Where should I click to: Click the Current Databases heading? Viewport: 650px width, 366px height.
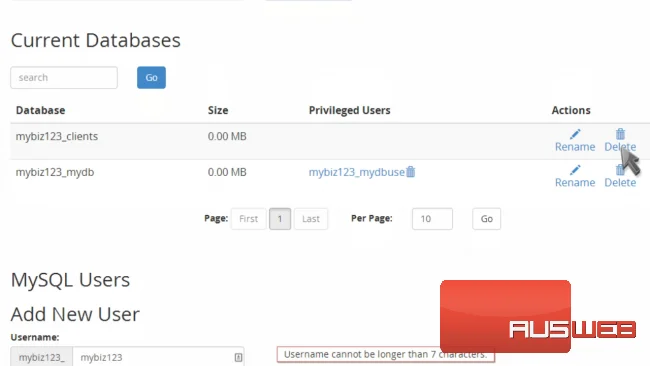tap(96, 41)
